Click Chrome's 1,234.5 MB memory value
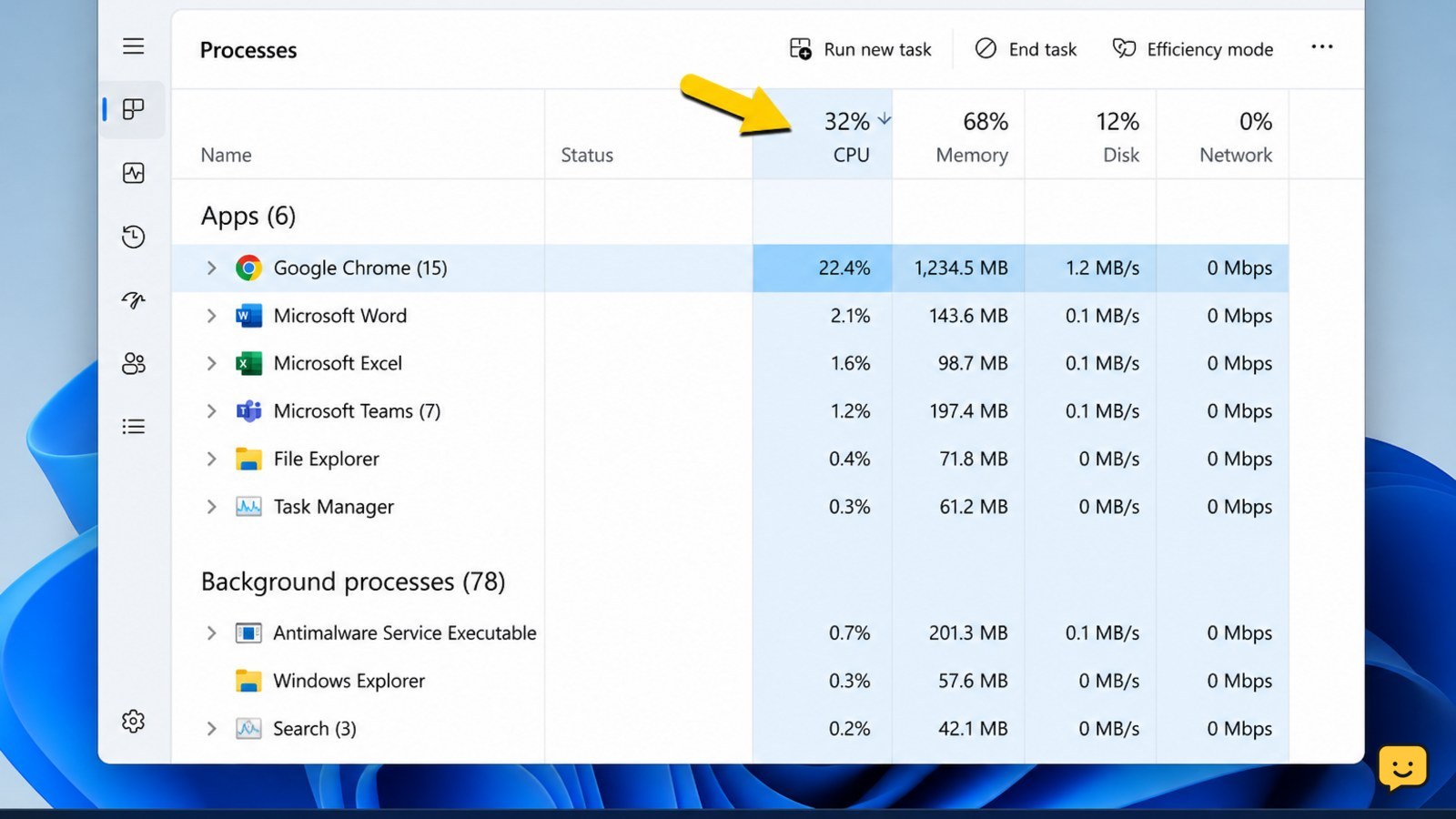Viewport: 1456px width, 819px height. click(961, 268)
